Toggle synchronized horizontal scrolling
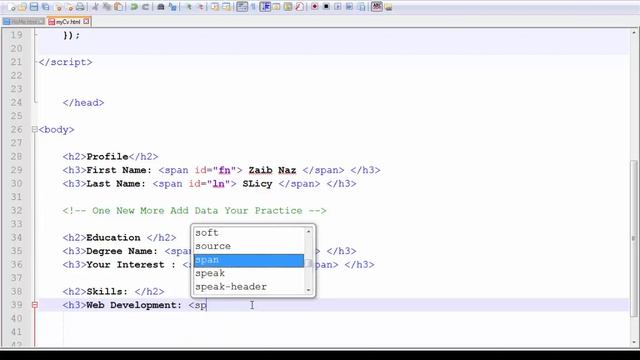 (227, 7)
